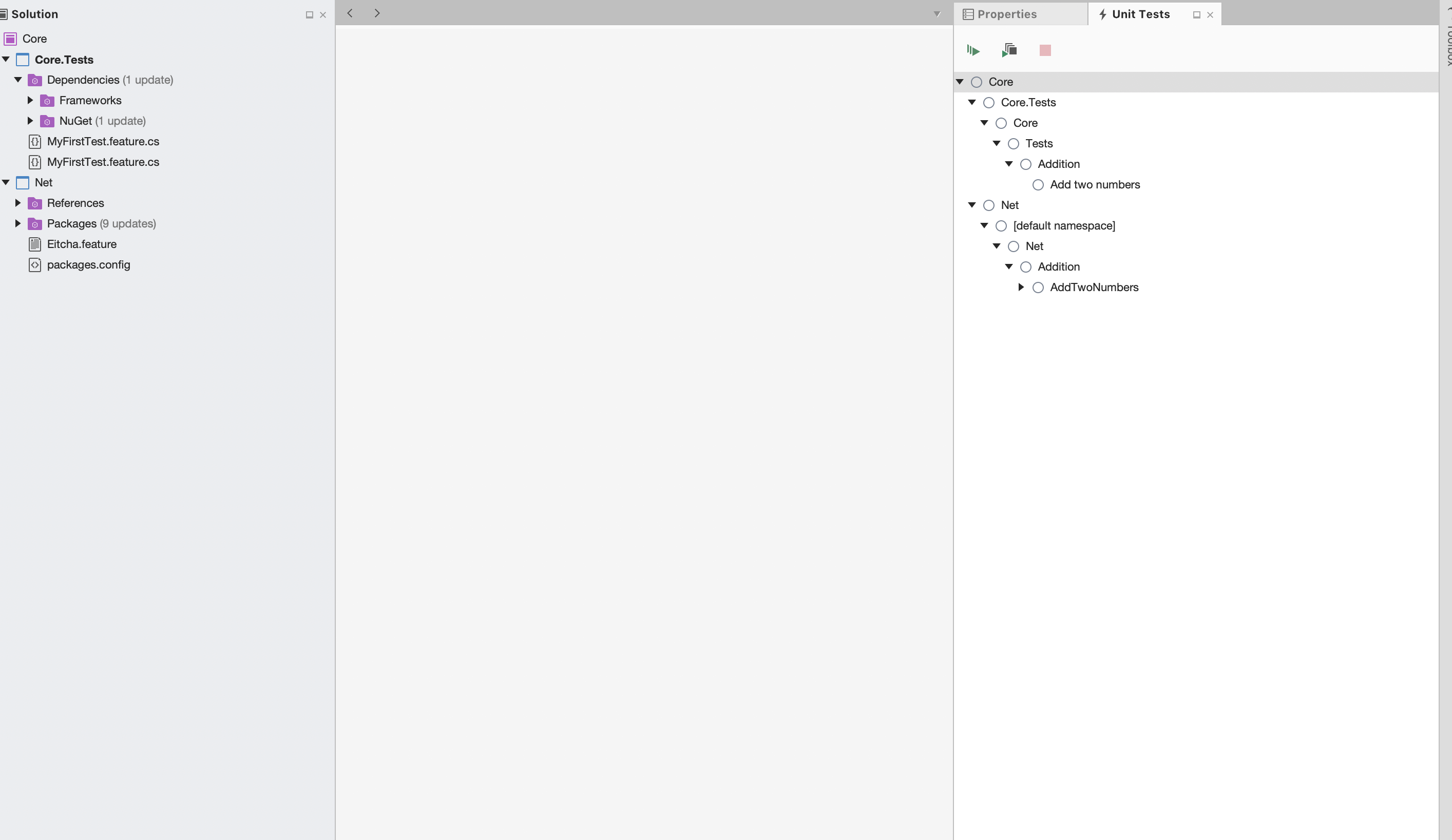This screenshot has width=1452, height=840.
Task: Click the stop tests square icon
Action: click(1045, 50)
